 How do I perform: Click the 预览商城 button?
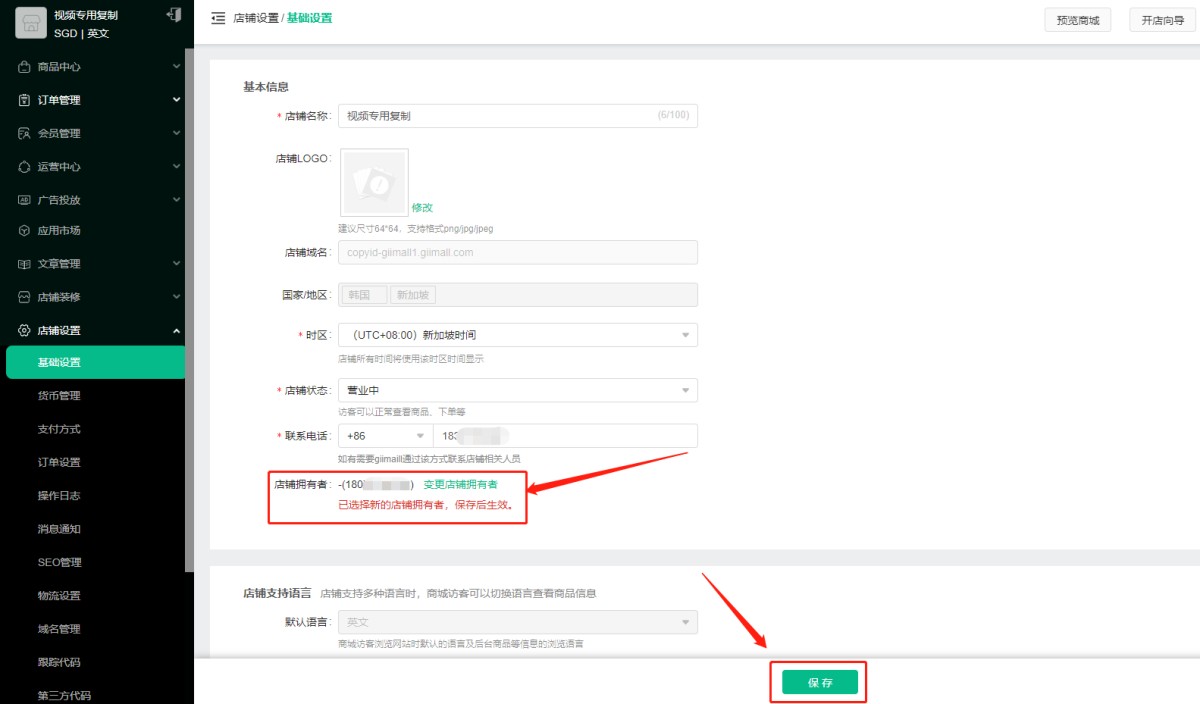(x=1076, y=20)
